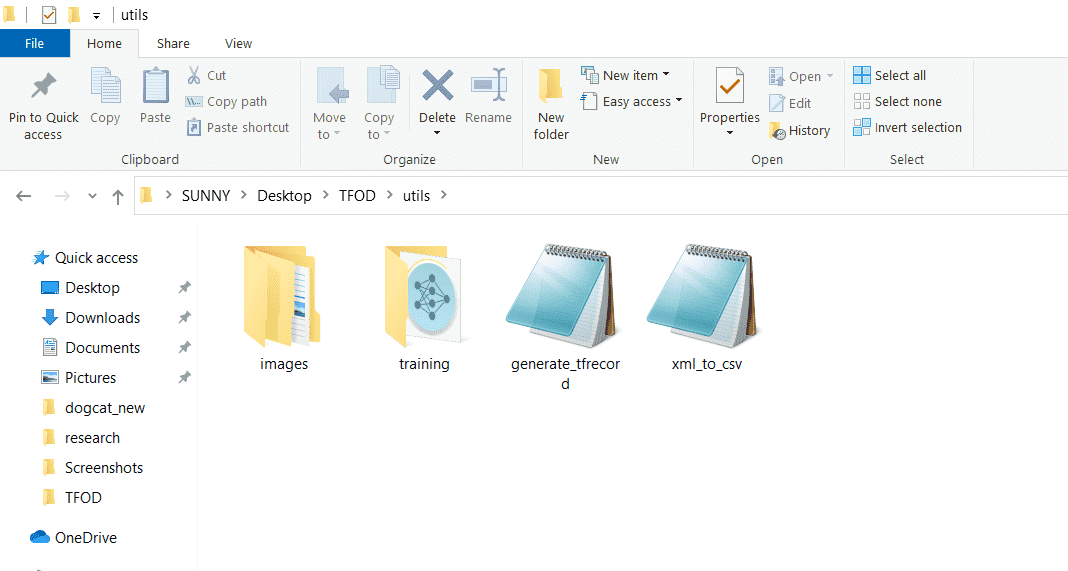Click the Paste clipboard icon
1068x571 pixels.
pyautogui.click(x=155, y=86)
